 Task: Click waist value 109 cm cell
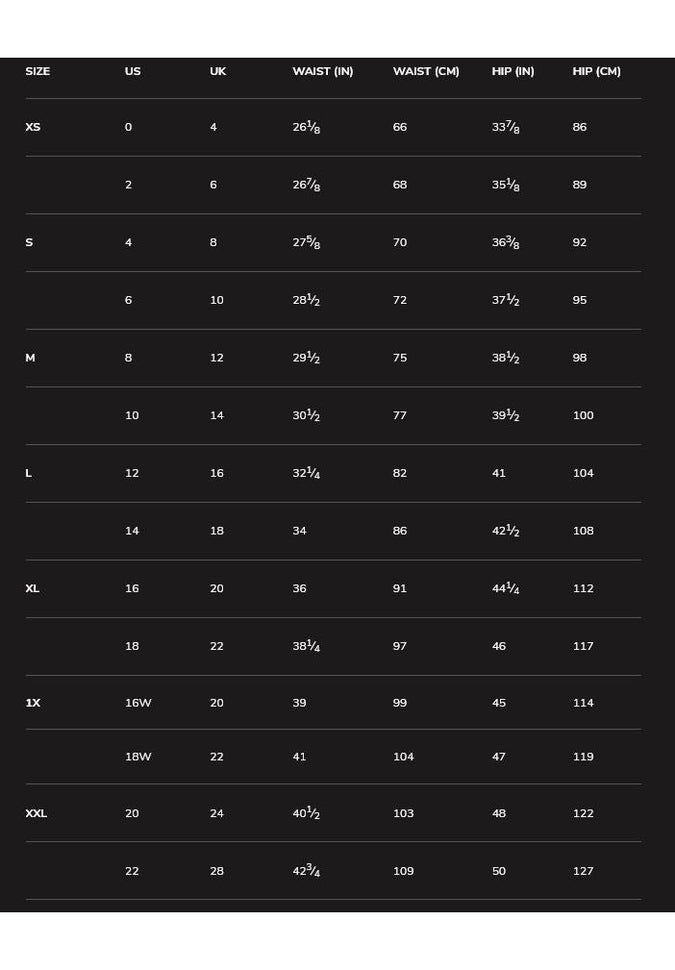pyautogui.click(x=403, y=872)
